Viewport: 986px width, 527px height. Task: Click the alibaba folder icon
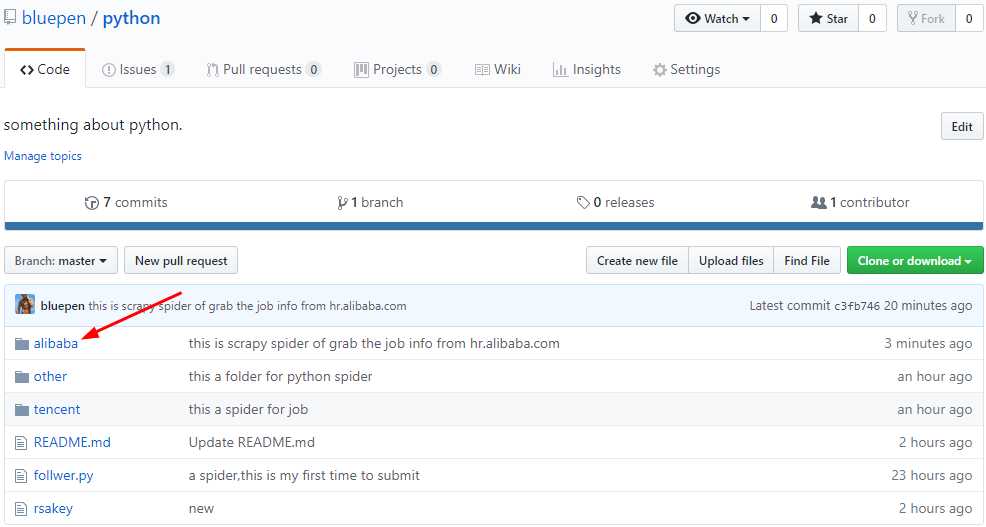(22, 343)
